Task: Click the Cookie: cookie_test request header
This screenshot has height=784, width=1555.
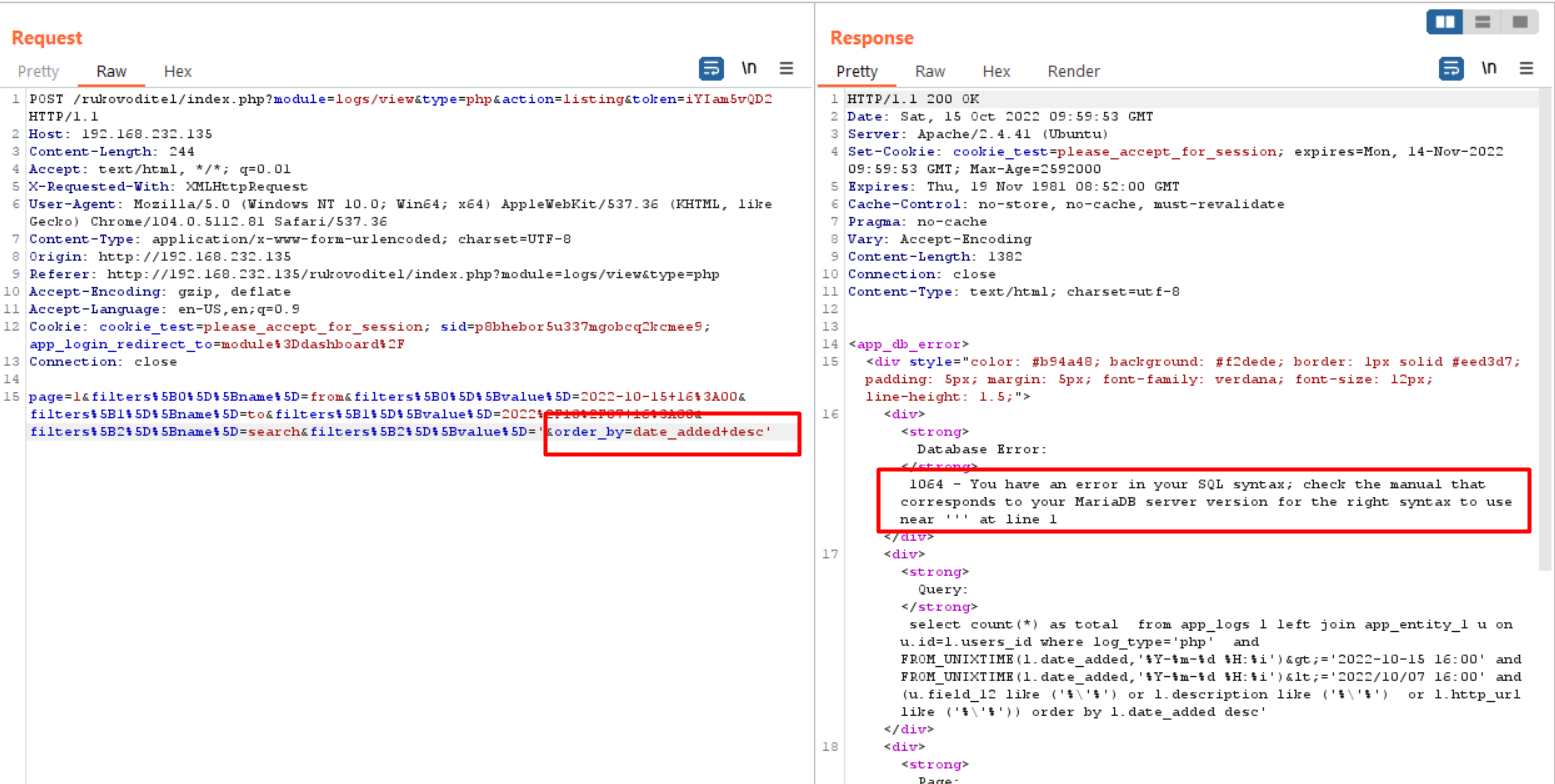Action: pyautogui.click(x=370, y=335)
